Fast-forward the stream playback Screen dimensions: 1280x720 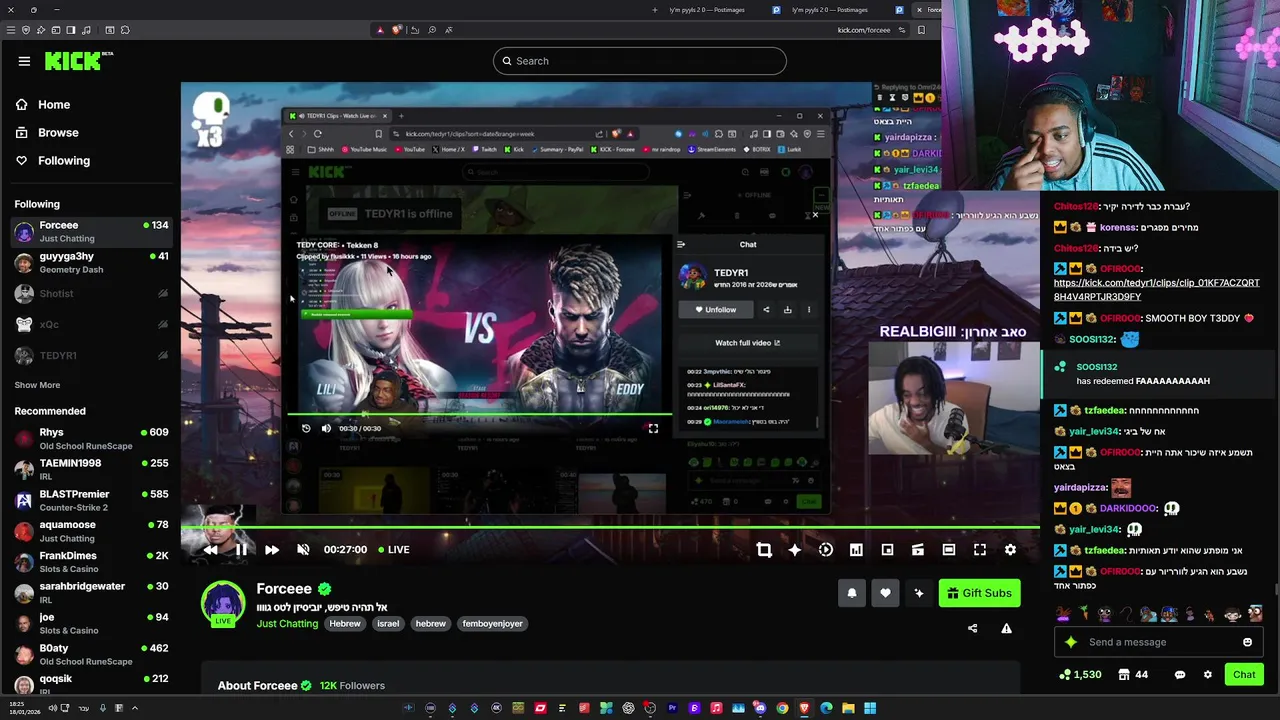tap(272, 549)
